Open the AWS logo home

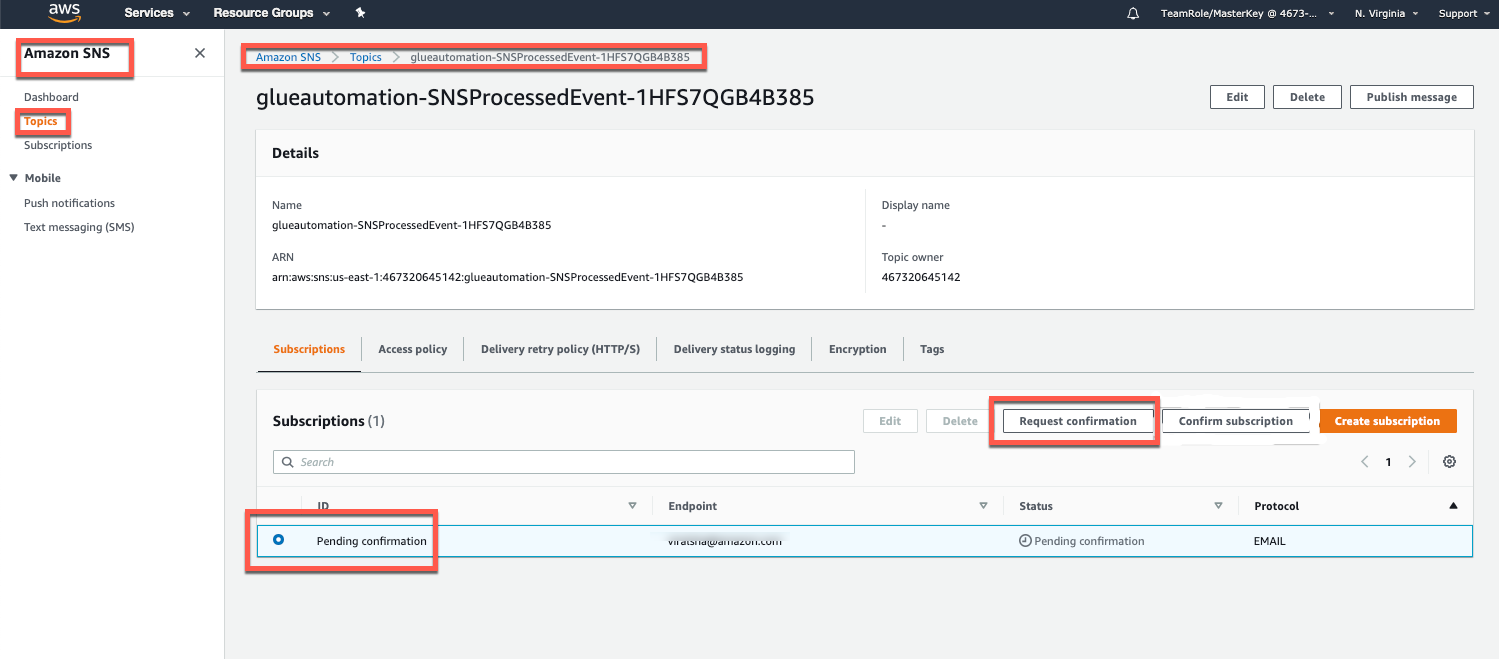click(x=64, y=13)
